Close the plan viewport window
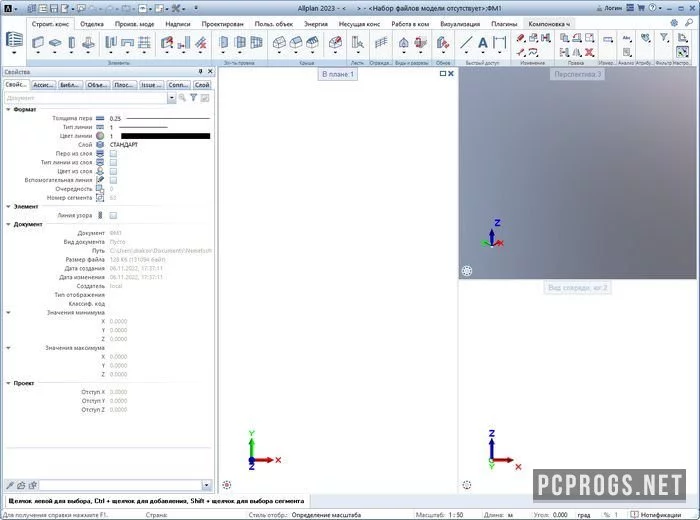Screen dimensions: 700x520 pos(450,74)
